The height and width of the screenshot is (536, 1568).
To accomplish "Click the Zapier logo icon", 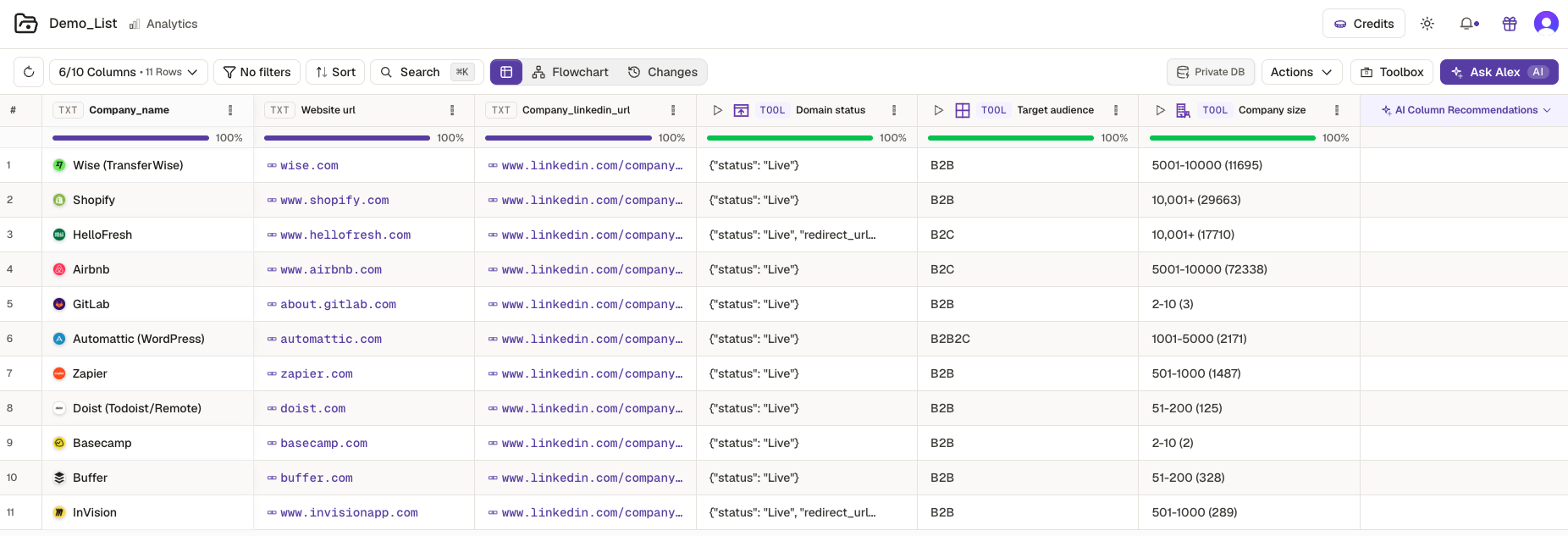I will point(59,373).
